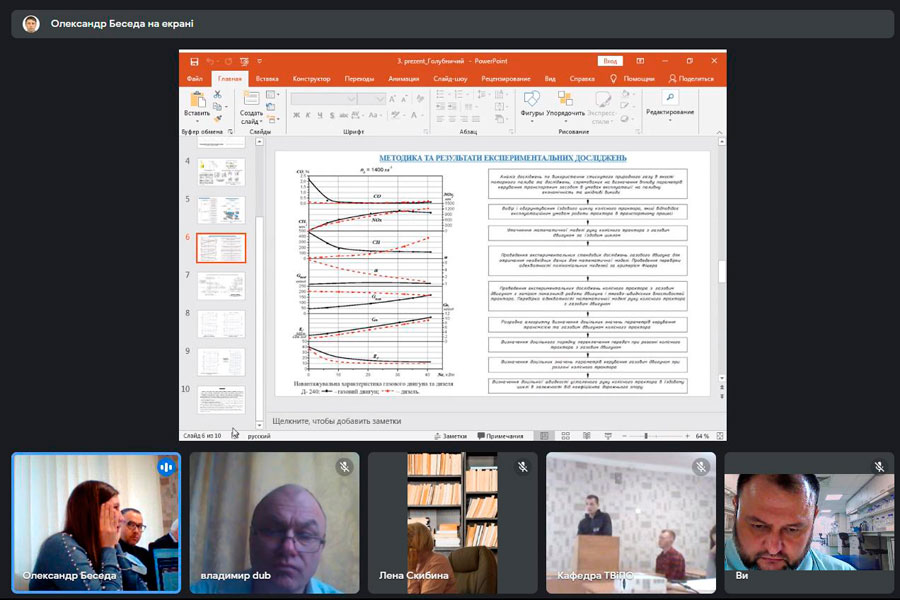This screenshot has height=600, width=900.
Task: Switch to Reading view icon
Action: pos(587,436)
